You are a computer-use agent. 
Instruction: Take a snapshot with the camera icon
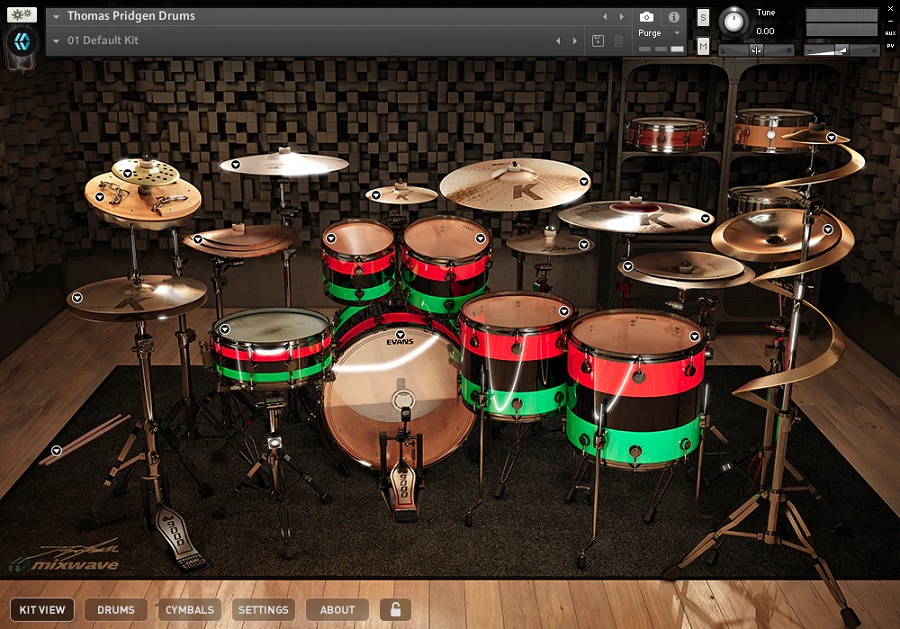coord(646,17)
